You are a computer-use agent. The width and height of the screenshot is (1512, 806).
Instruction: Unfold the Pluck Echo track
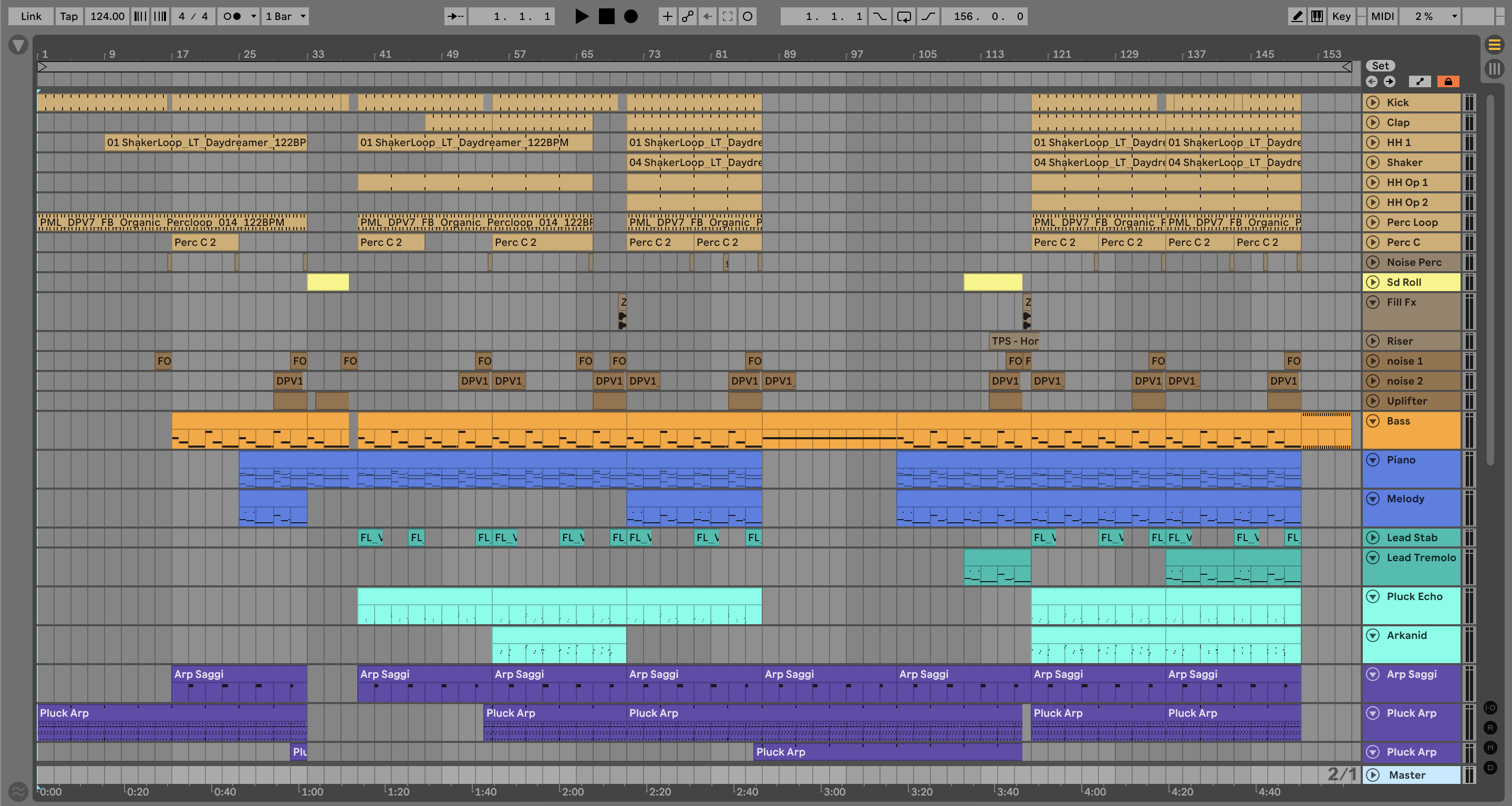[1372, 596]
